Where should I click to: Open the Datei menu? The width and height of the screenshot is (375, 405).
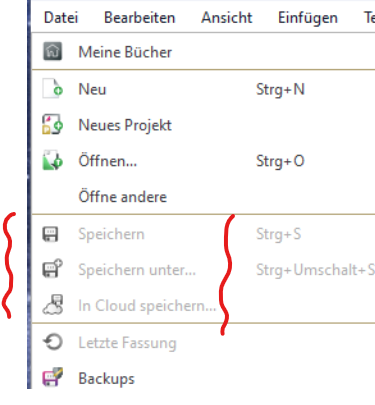[x=61, y=17]
